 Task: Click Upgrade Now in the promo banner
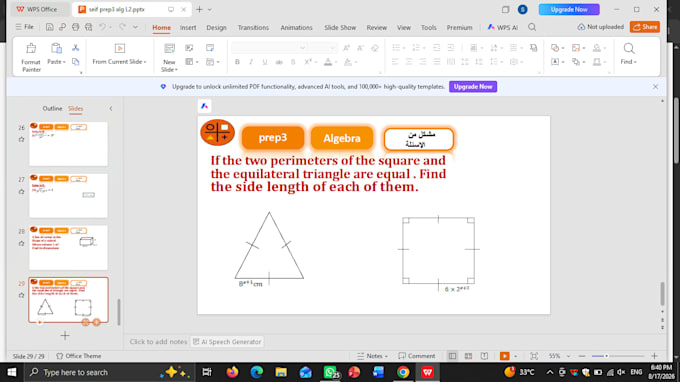(x=473, y=87)
